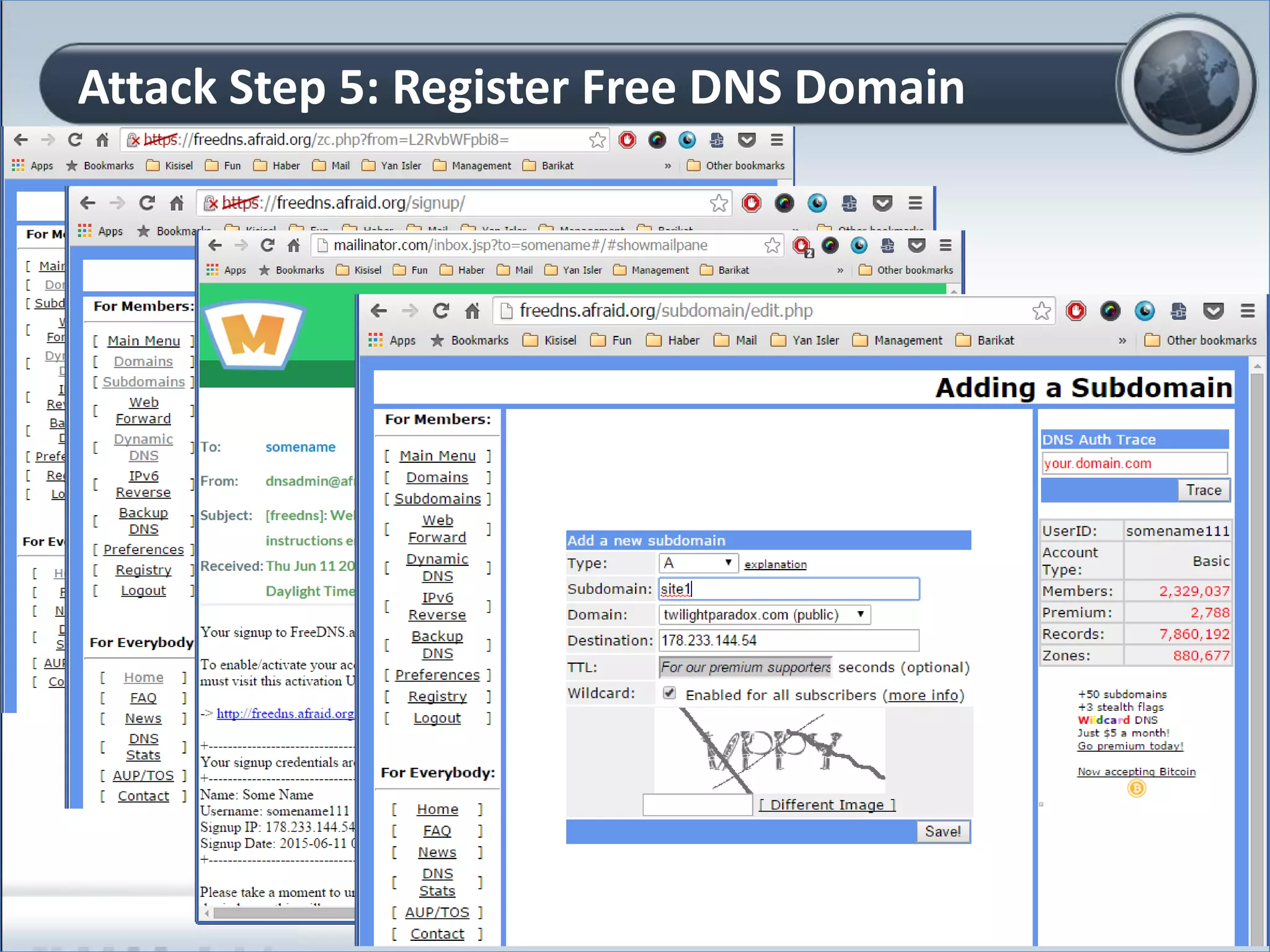
Task: Open Subdomains in front For Members list
Action: tap(438, 499)
